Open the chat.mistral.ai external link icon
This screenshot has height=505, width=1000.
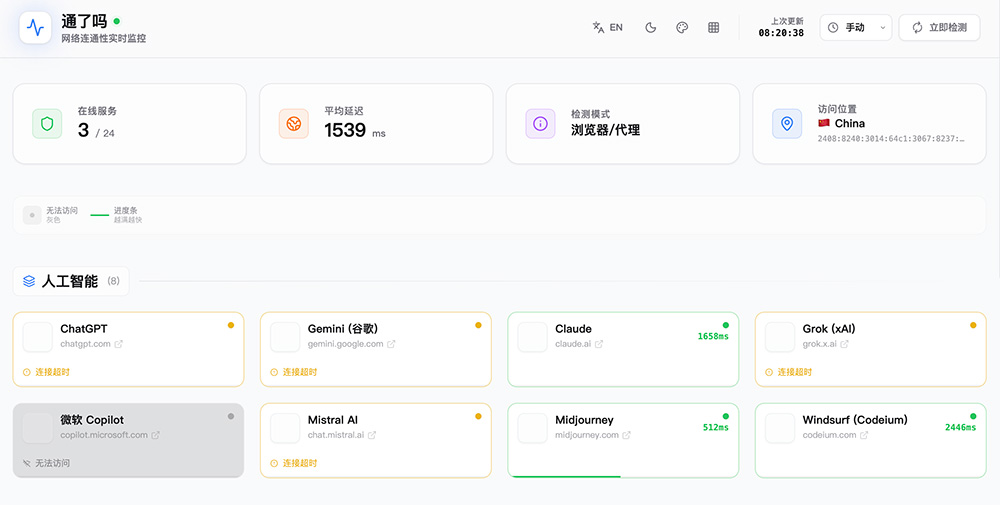point(372,435)
